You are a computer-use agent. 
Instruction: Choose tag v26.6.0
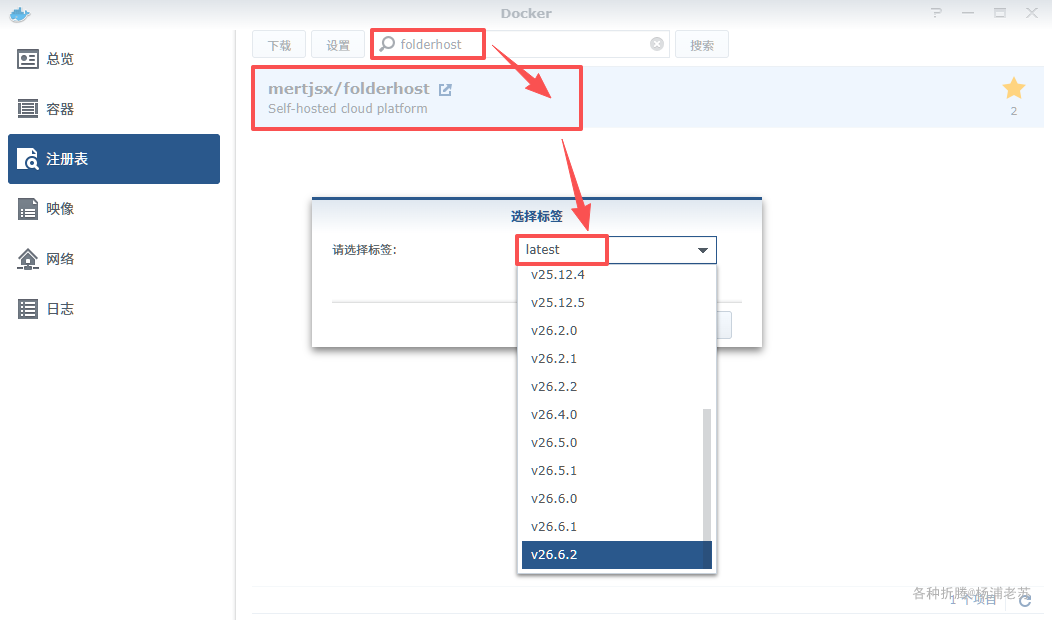[617, 499]
